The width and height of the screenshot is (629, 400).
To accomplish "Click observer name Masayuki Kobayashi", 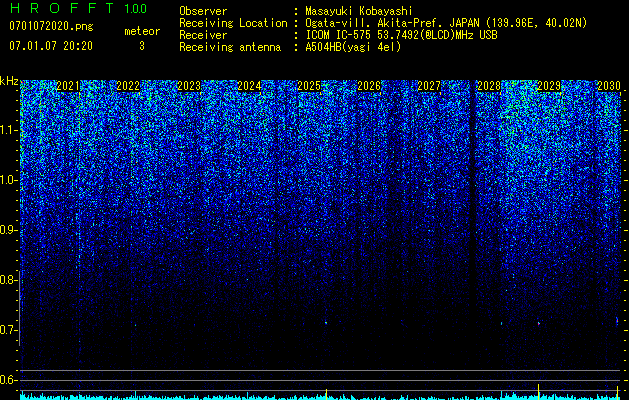I will [x=359, y=11].
